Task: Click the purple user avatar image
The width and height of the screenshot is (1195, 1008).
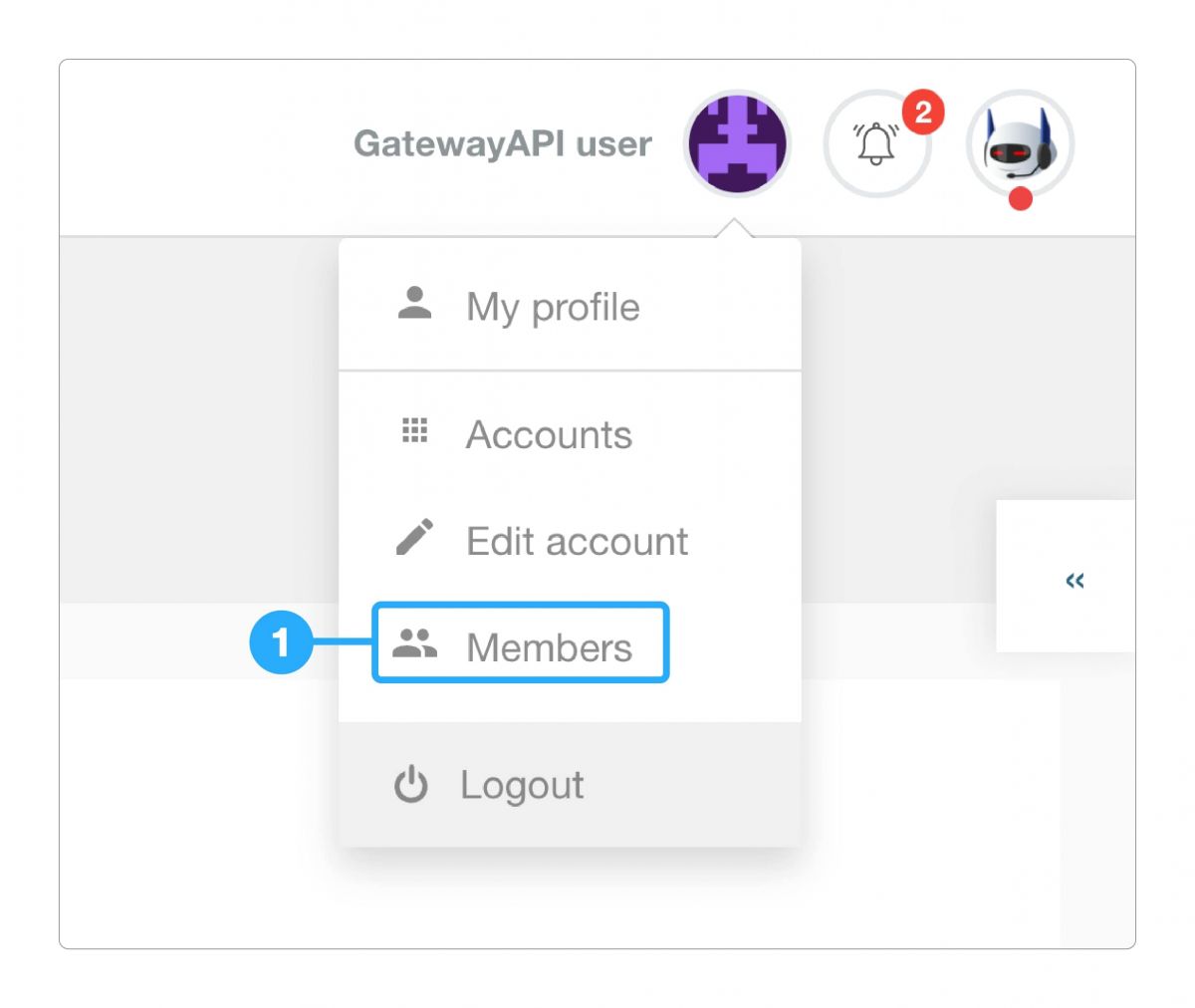Action: coord(738,142)
